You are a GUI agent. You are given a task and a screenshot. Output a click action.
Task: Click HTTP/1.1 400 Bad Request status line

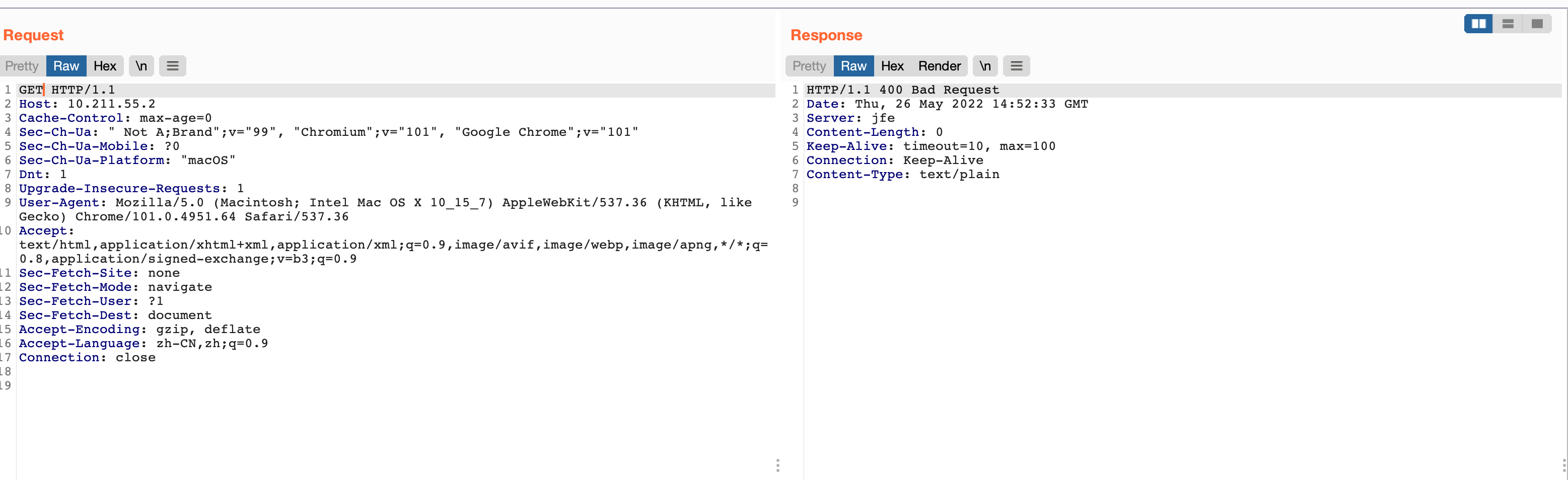tap(903, 90)
